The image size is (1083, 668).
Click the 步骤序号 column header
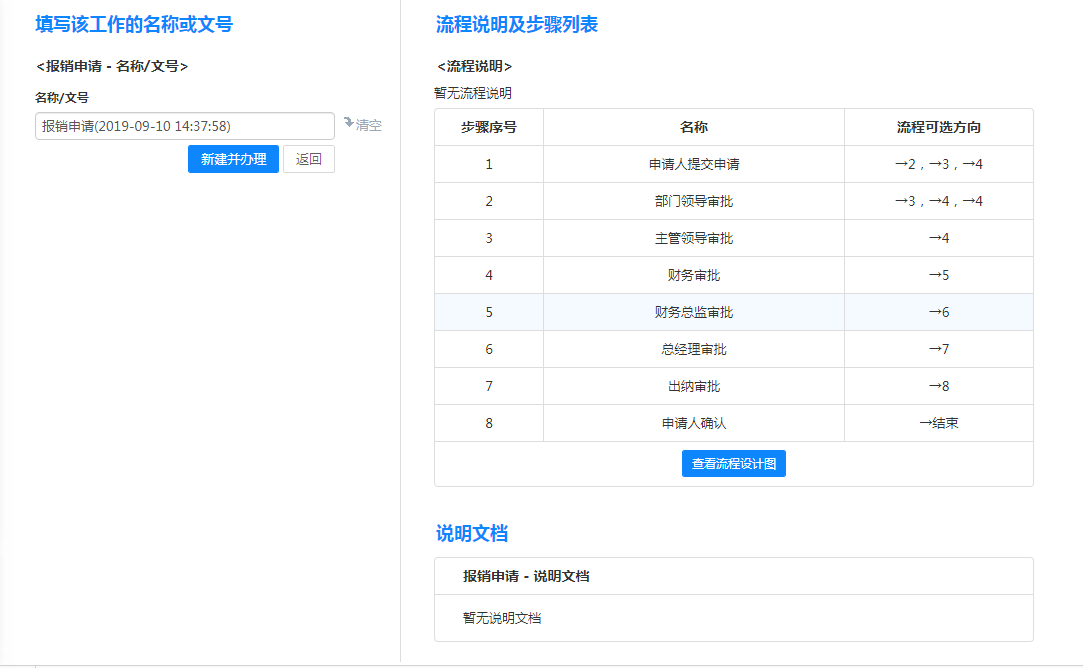pyautogui.click(x=488, y=127)
